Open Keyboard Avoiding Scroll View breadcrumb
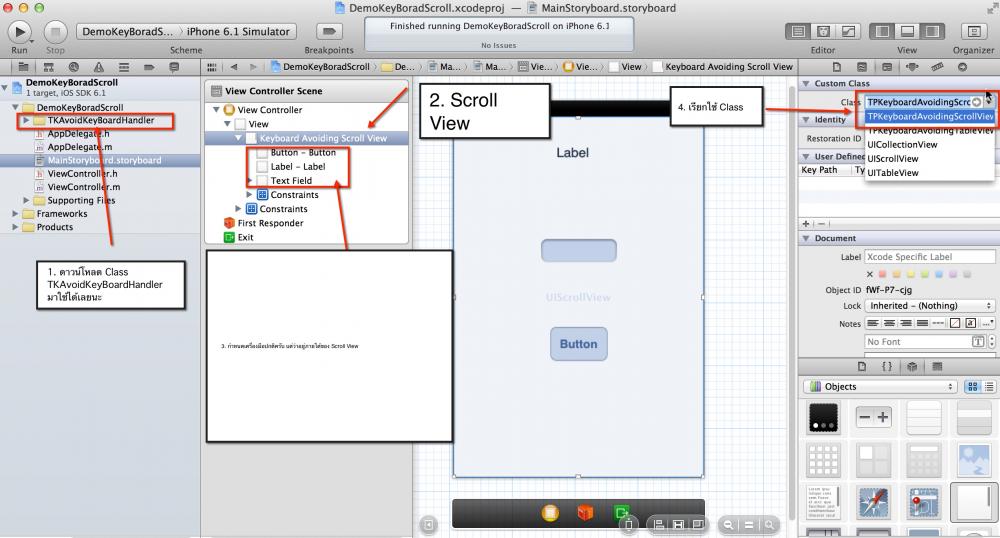 (x=723, y=67)
